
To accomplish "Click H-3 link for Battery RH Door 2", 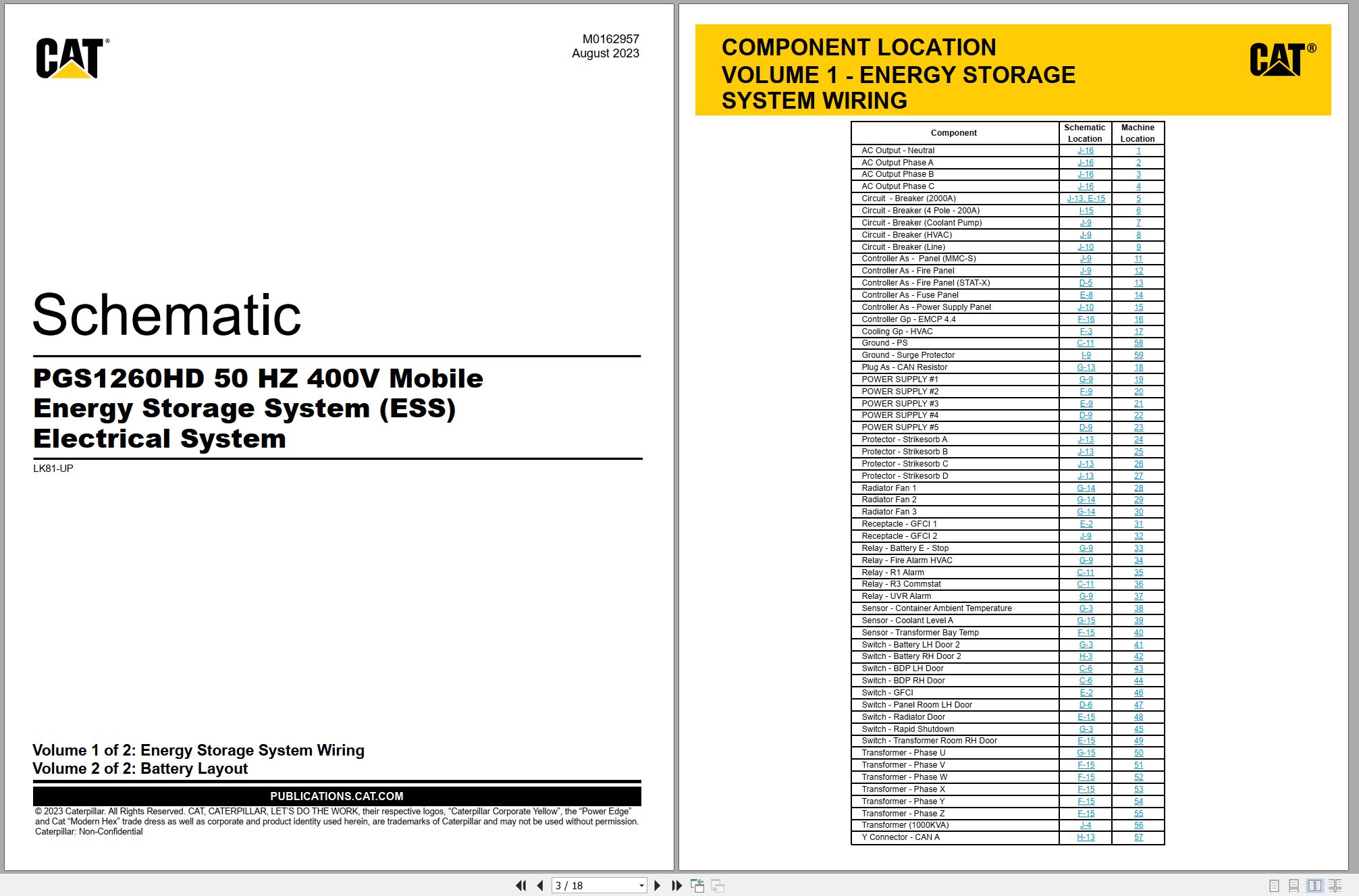I will 1086,656.
